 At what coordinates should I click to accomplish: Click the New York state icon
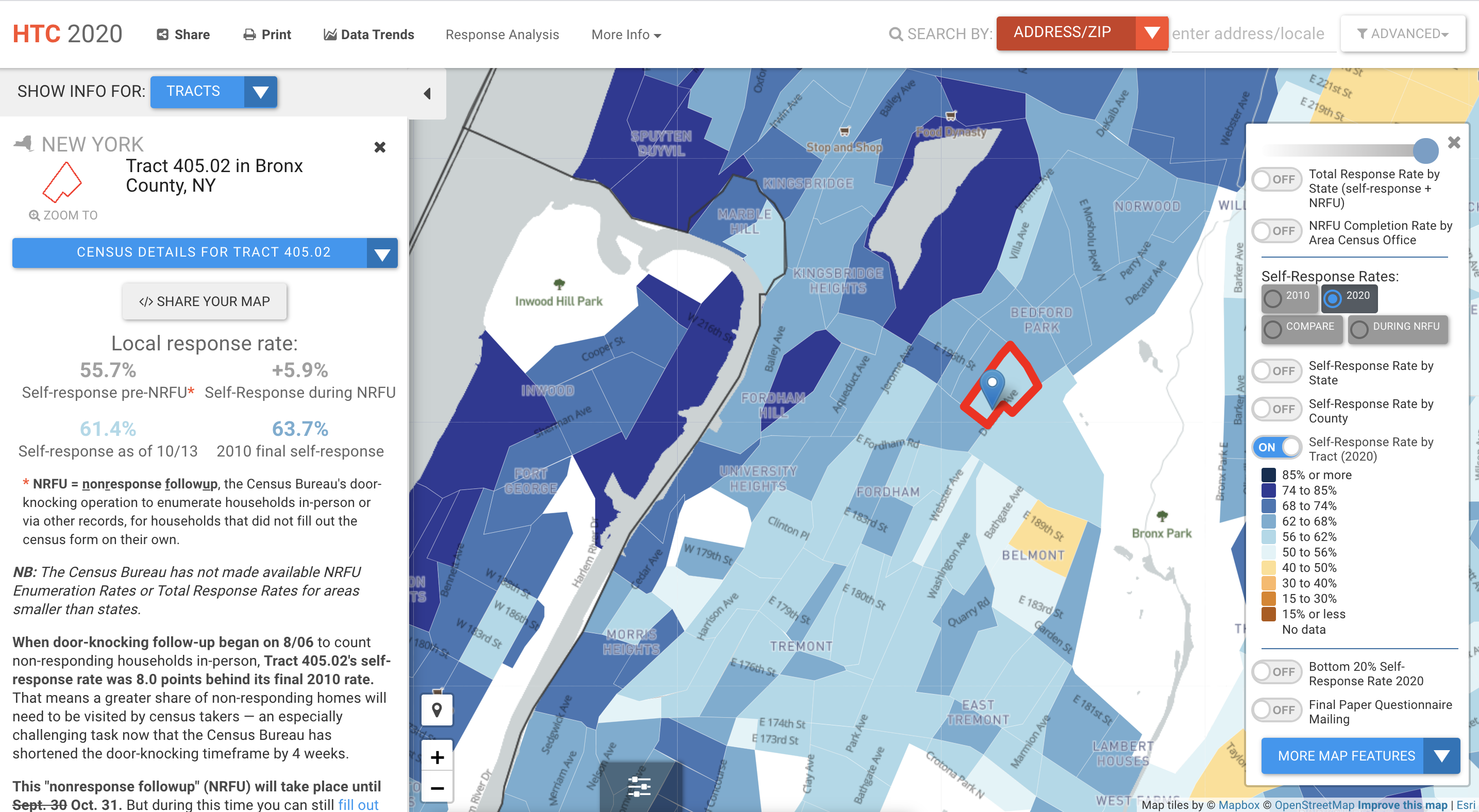tap(24, 143)
